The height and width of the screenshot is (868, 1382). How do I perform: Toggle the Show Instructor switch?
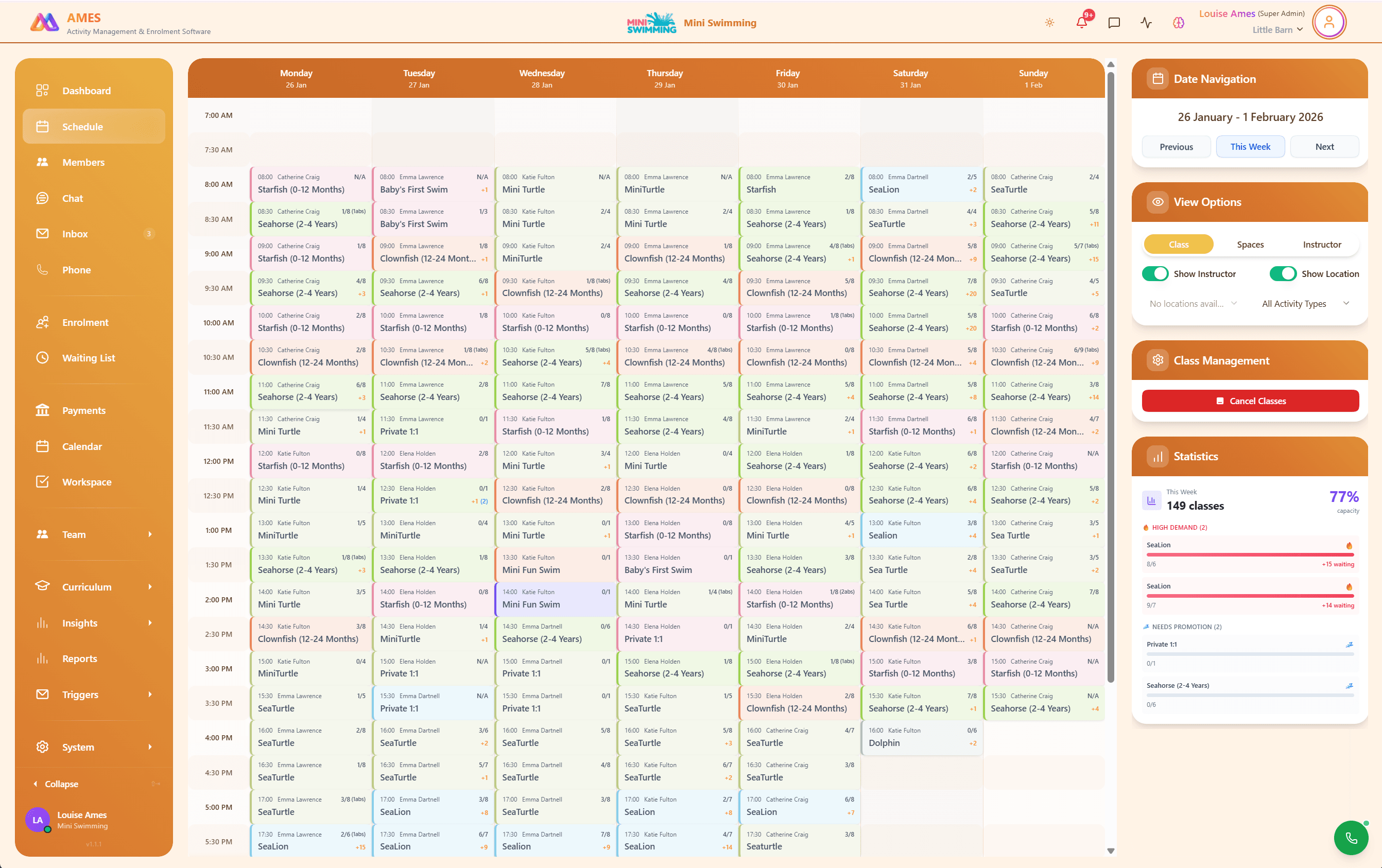tap(1155, 274)
